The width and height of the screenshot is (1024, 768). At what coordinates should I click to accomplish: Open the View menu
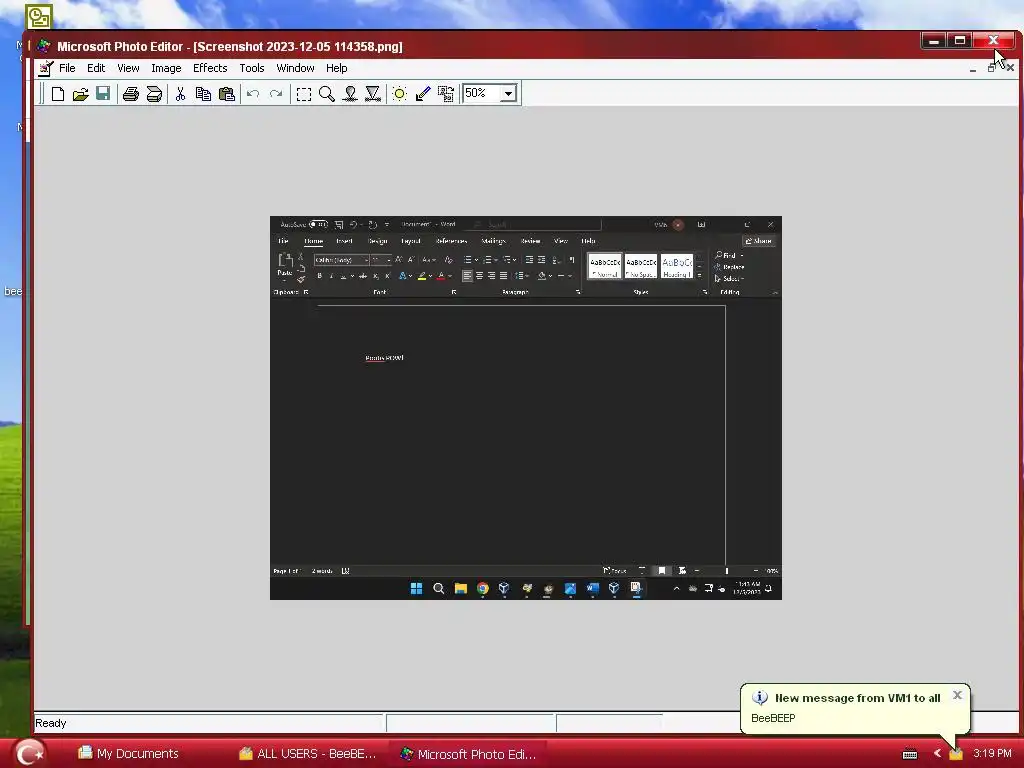pyautogui.click(x=128, y=68)
